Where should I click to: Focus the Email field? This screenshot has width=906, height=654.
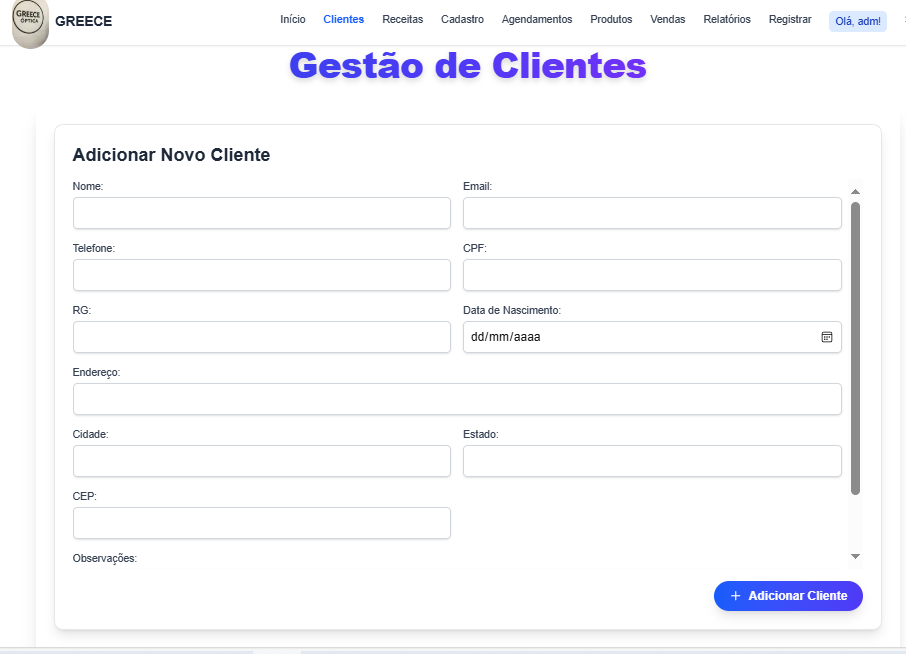651,212
